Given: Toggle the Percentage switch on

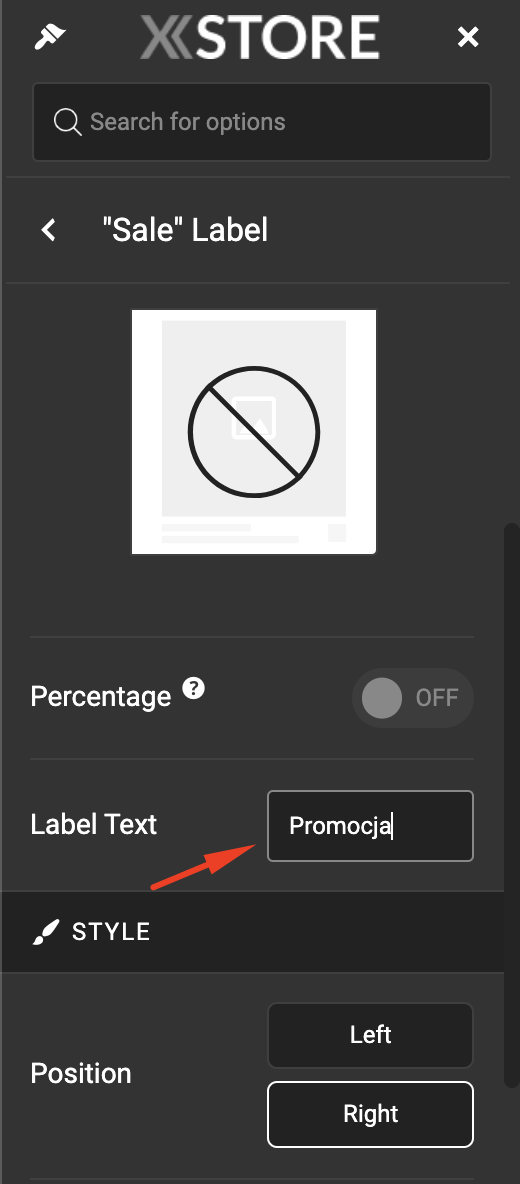Looking at the screenshot, I should click(412, 698).
